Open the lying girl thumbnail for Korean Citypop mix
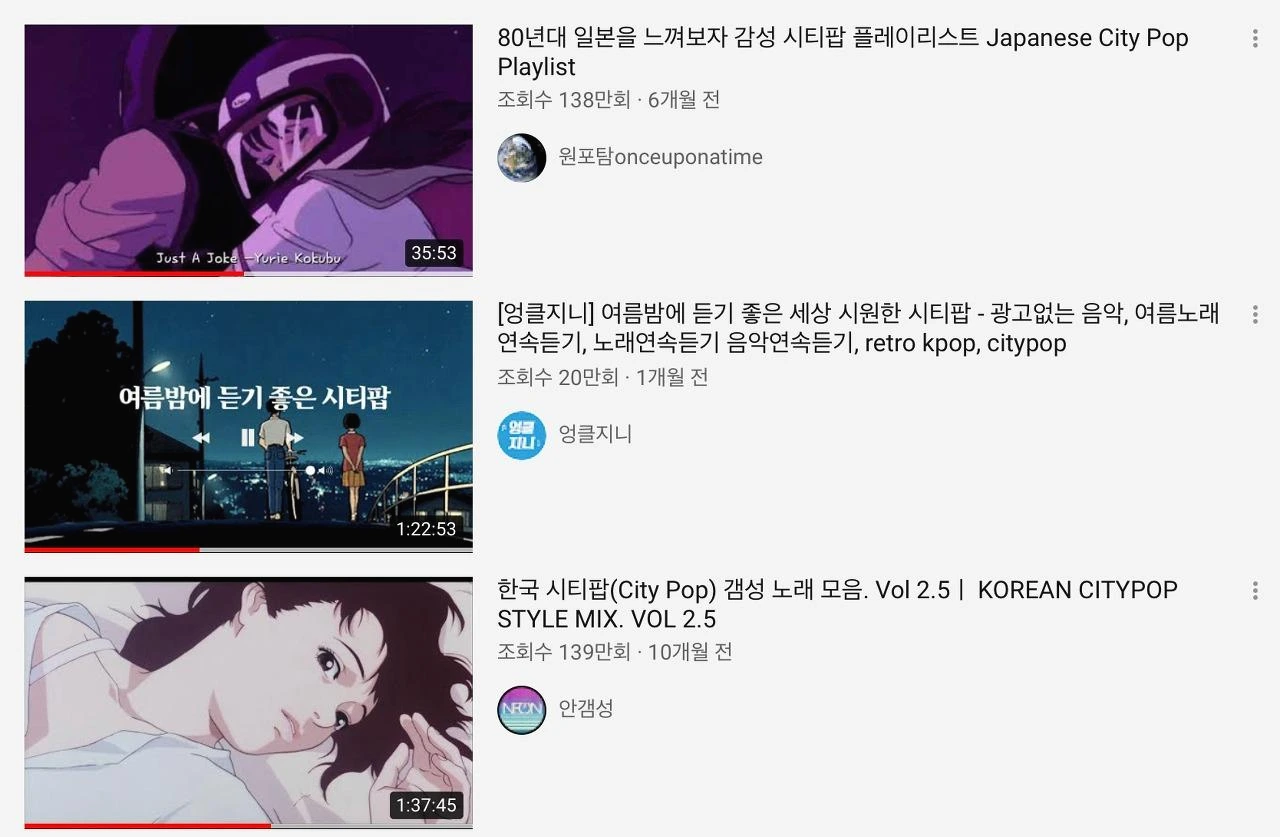 click(249, 702)
